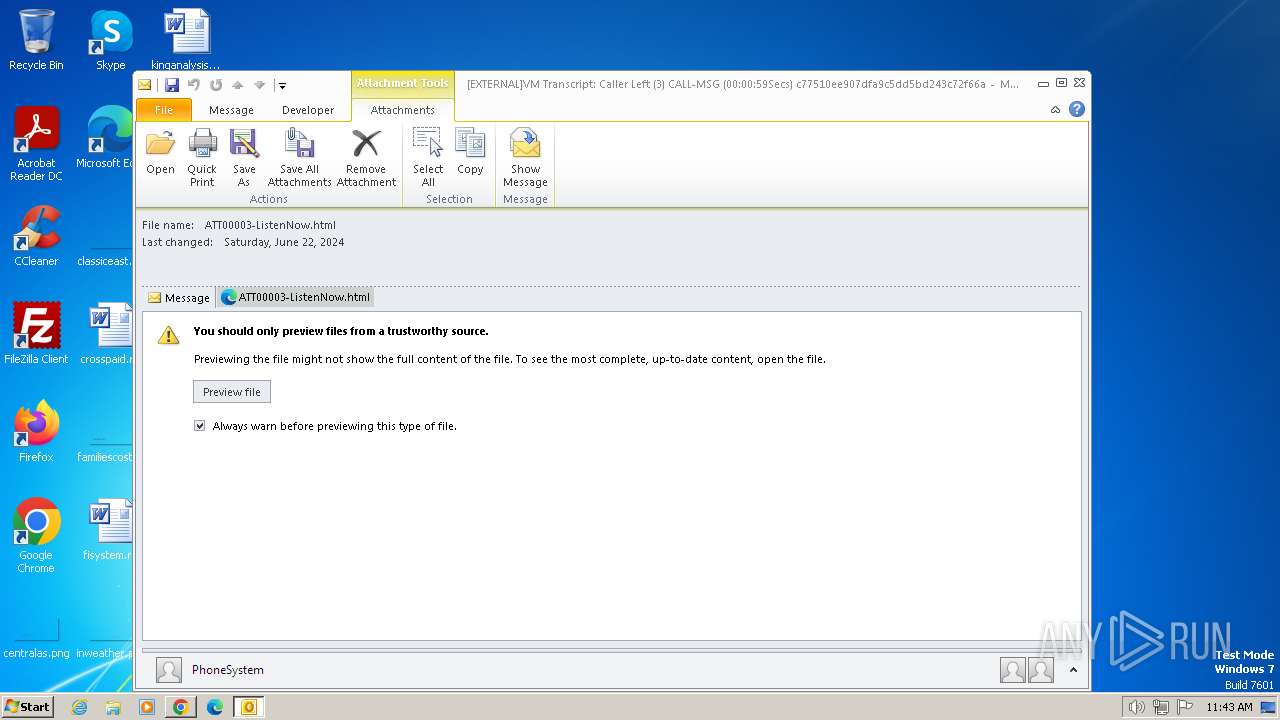Uncheck Always warn before previewing checkbox
This screenshot has height=720, width=1280.
pos(200,426)
